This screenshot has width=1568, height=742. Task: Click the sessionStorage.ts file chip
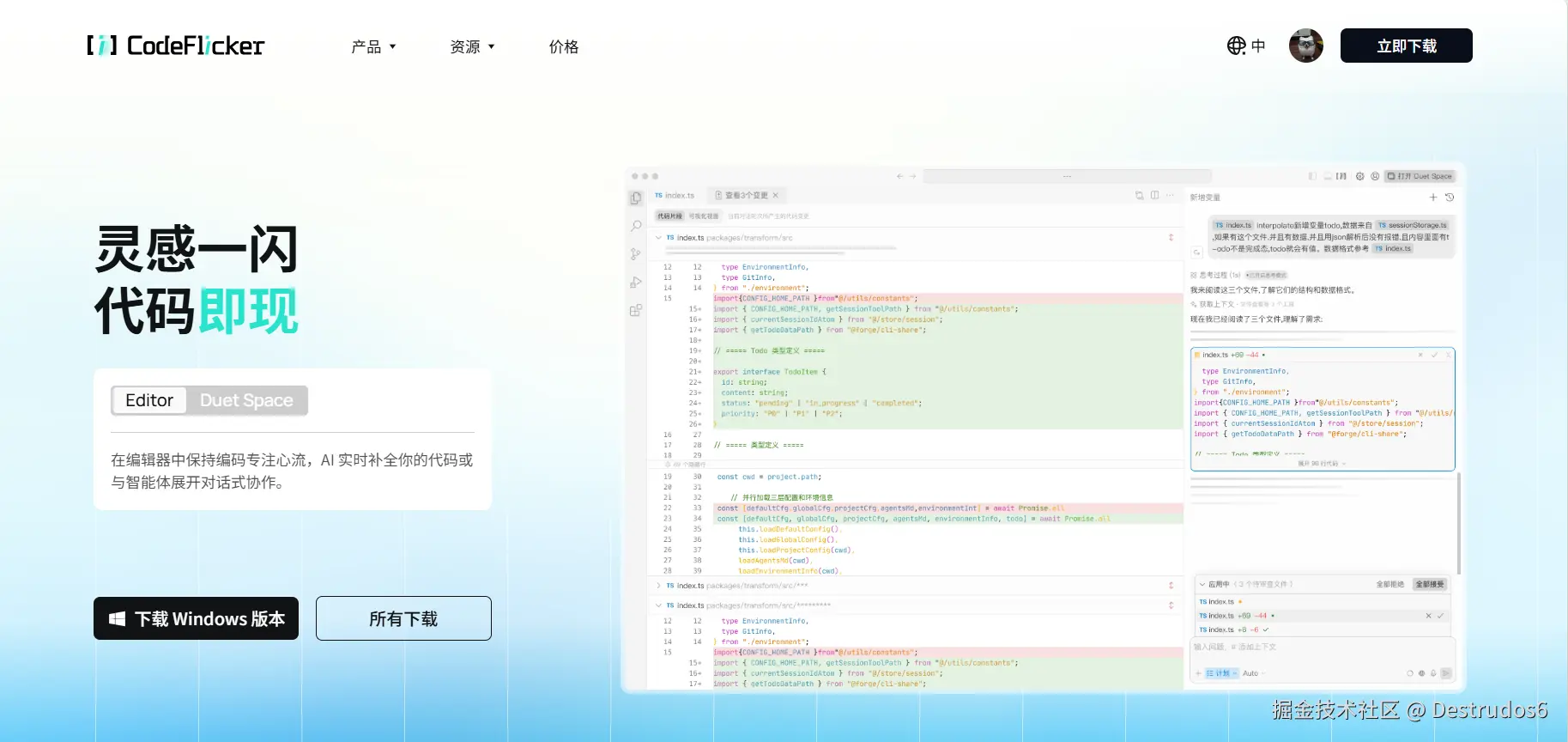pos(1414,225)
